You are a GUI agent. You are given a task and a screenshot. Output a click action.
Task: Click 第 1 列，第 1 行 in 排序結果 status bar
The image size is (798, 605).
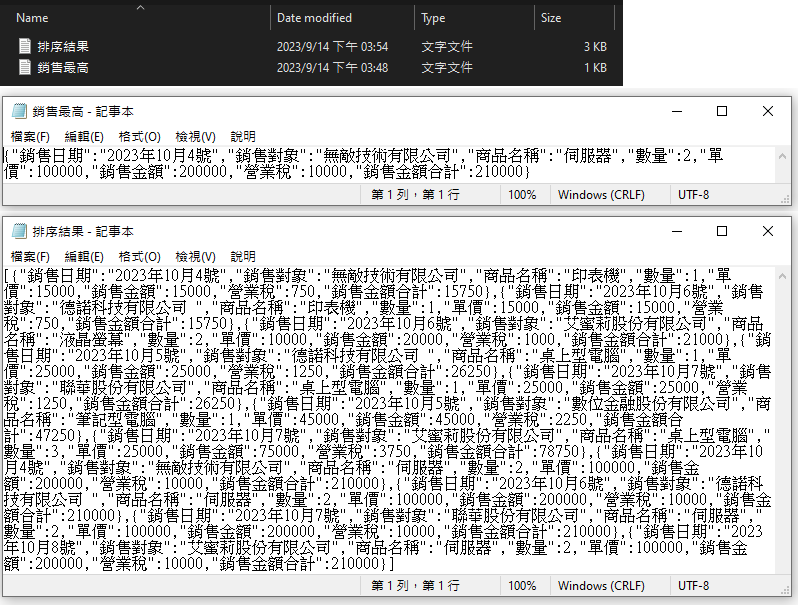pos(415,585)
